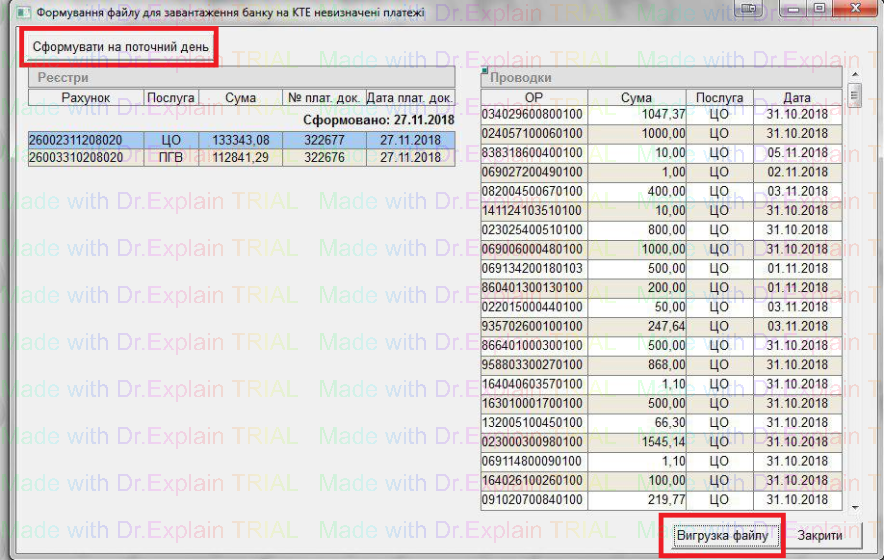The image size is (884, 560).
Task: Click the Дата column header in Проводки
Action: click(x=797, y=98)
